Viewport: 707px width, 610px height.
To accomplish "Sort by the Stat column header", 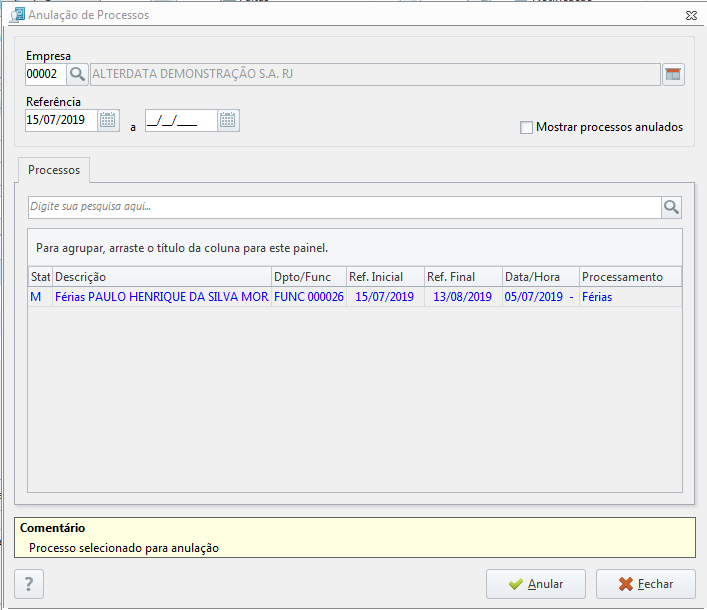I will pyautogui.click(x=40, y=277).
